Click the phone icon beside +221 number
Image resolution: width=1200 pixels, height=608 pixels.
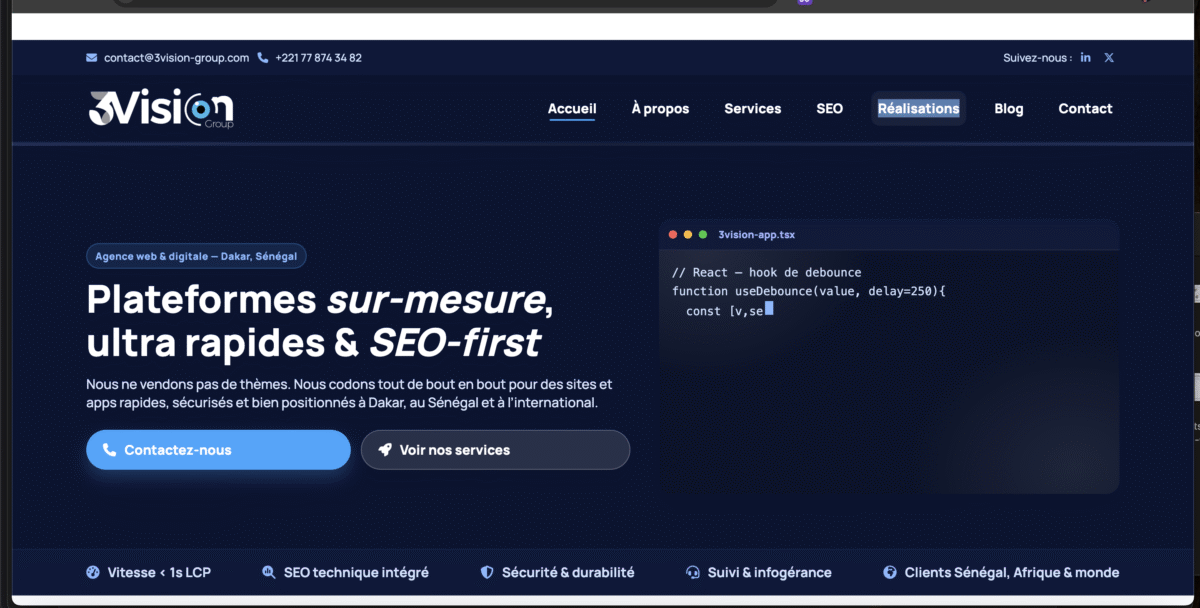263,58
